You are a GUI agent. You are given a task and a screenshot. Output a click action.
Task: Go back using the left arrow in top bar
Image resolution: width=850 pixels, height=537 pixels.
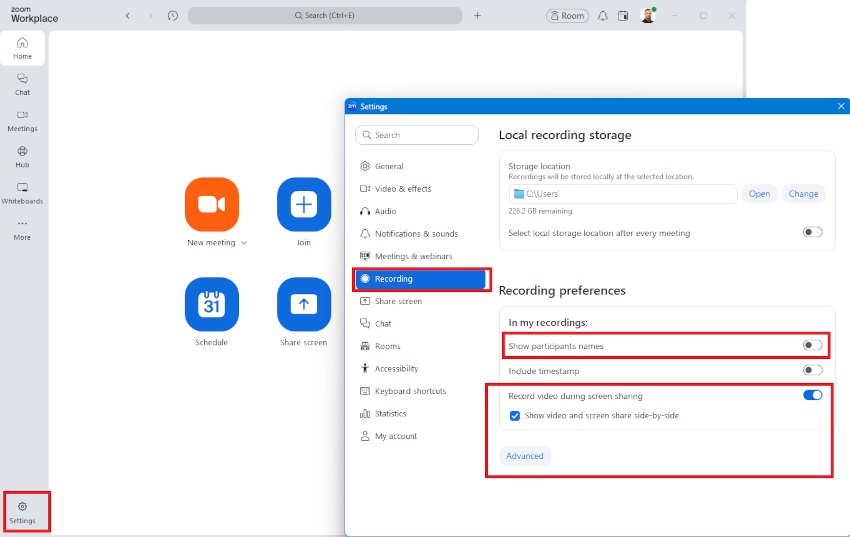[128, 16]
